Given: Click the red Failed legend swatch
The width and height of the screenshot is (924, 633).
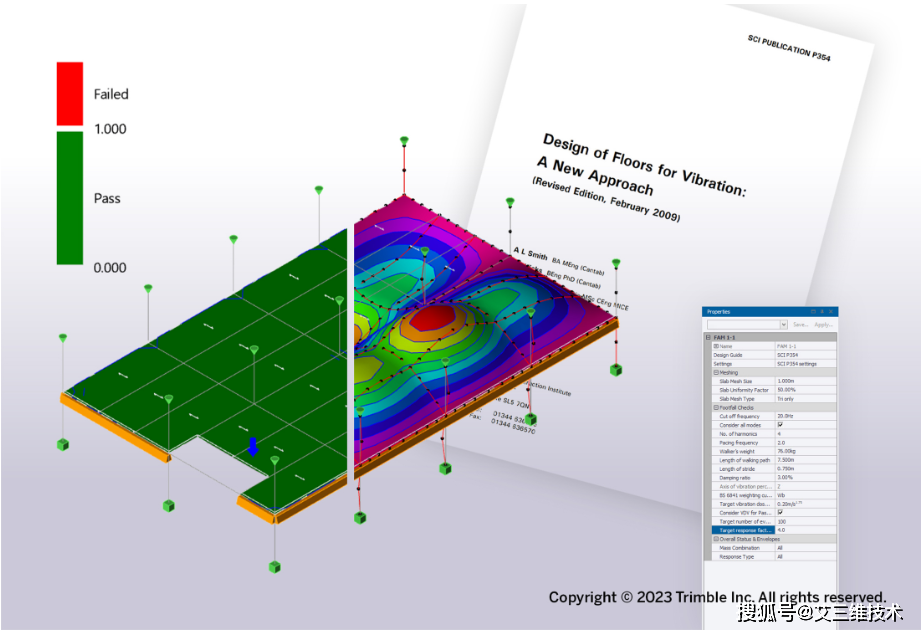Looking at the screenshot, I should [70, 94].
